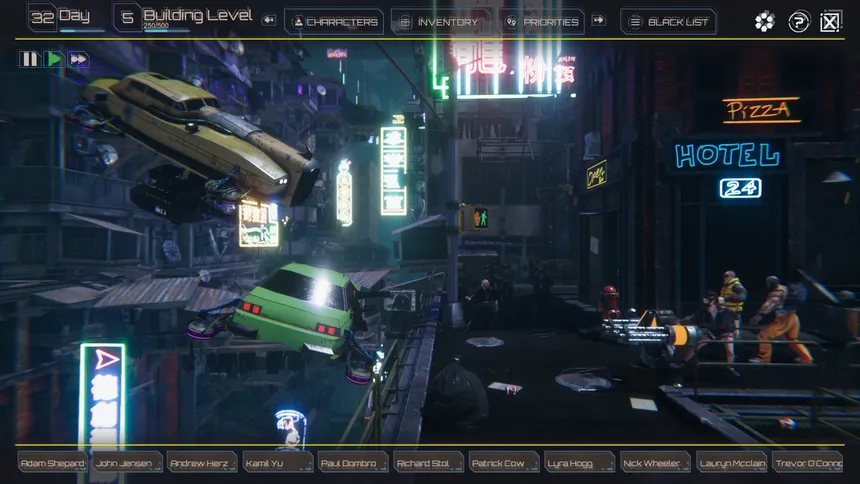This screenshot has width=860, height=484.
Task: Close the management screen with X
Action: (830, 22)
